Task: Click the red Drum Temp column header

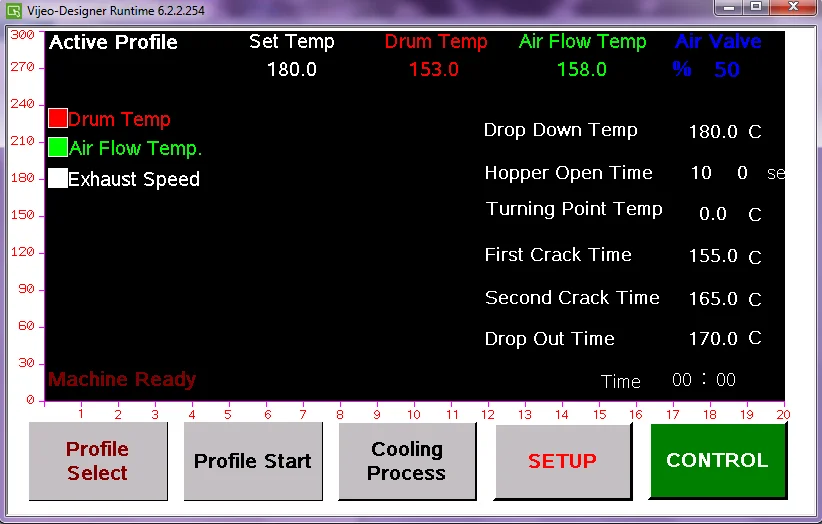Action: [436, 41]
